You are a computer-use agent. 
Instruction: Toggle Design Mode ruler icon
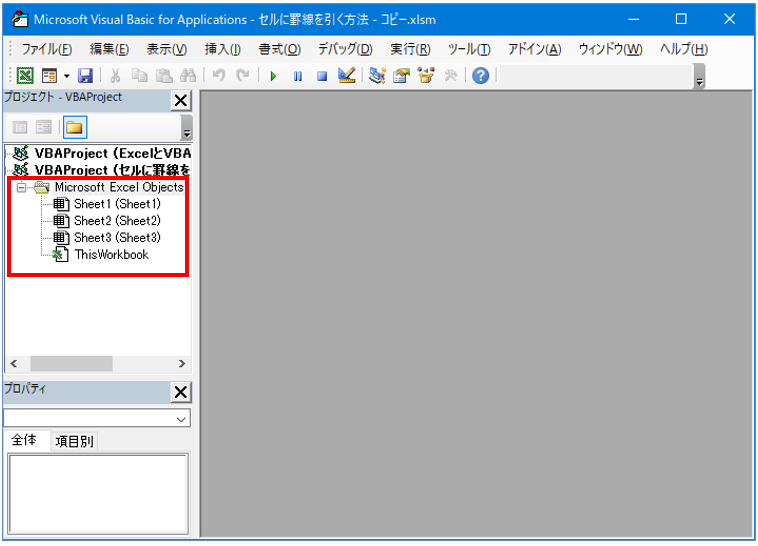click(x=347, y=75)
